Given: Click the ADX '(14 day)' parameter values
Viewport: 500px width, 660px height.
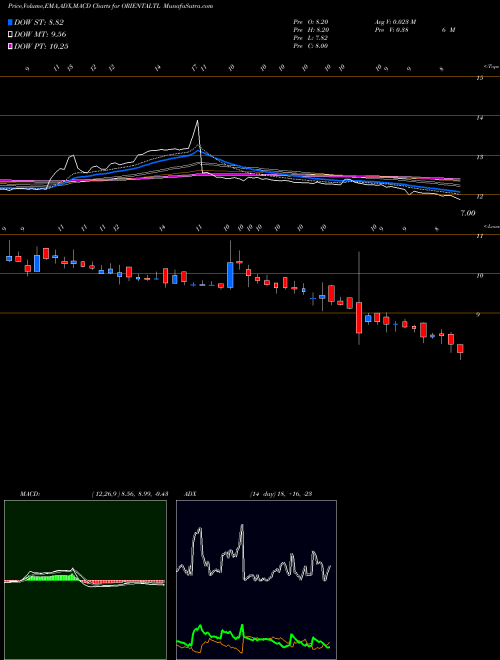Looking at the screenshot, I should 280,494.
